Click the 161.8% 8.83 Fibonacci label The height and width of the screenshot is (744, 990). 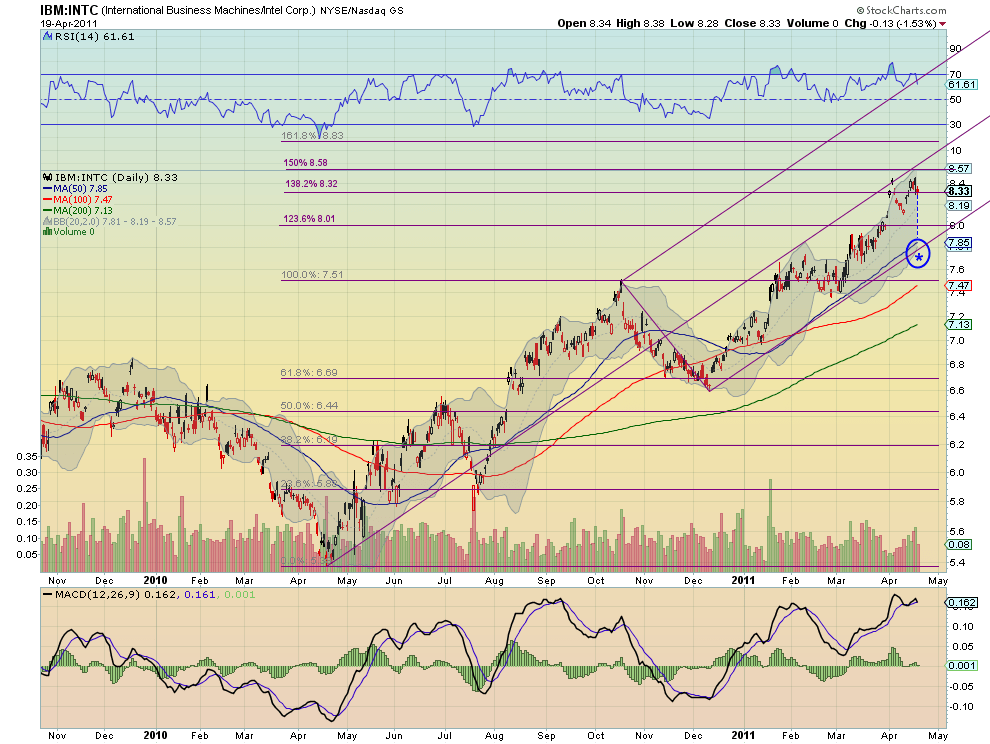pyautogui.click(x=312, y=135)
